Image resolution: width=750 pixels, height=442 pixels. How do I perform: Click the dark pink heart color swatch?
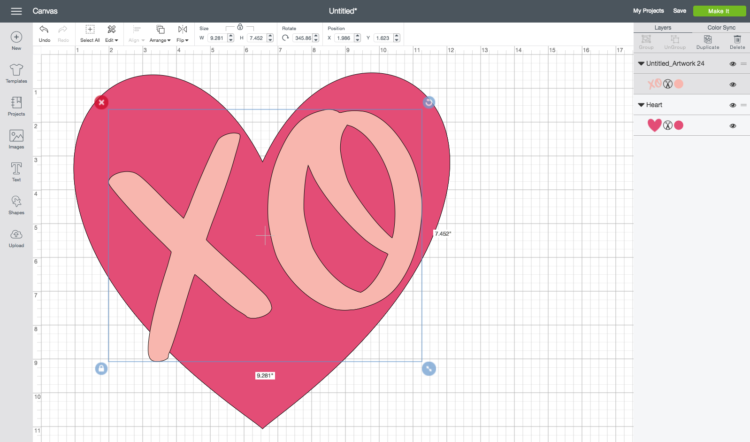click(679, 125)
